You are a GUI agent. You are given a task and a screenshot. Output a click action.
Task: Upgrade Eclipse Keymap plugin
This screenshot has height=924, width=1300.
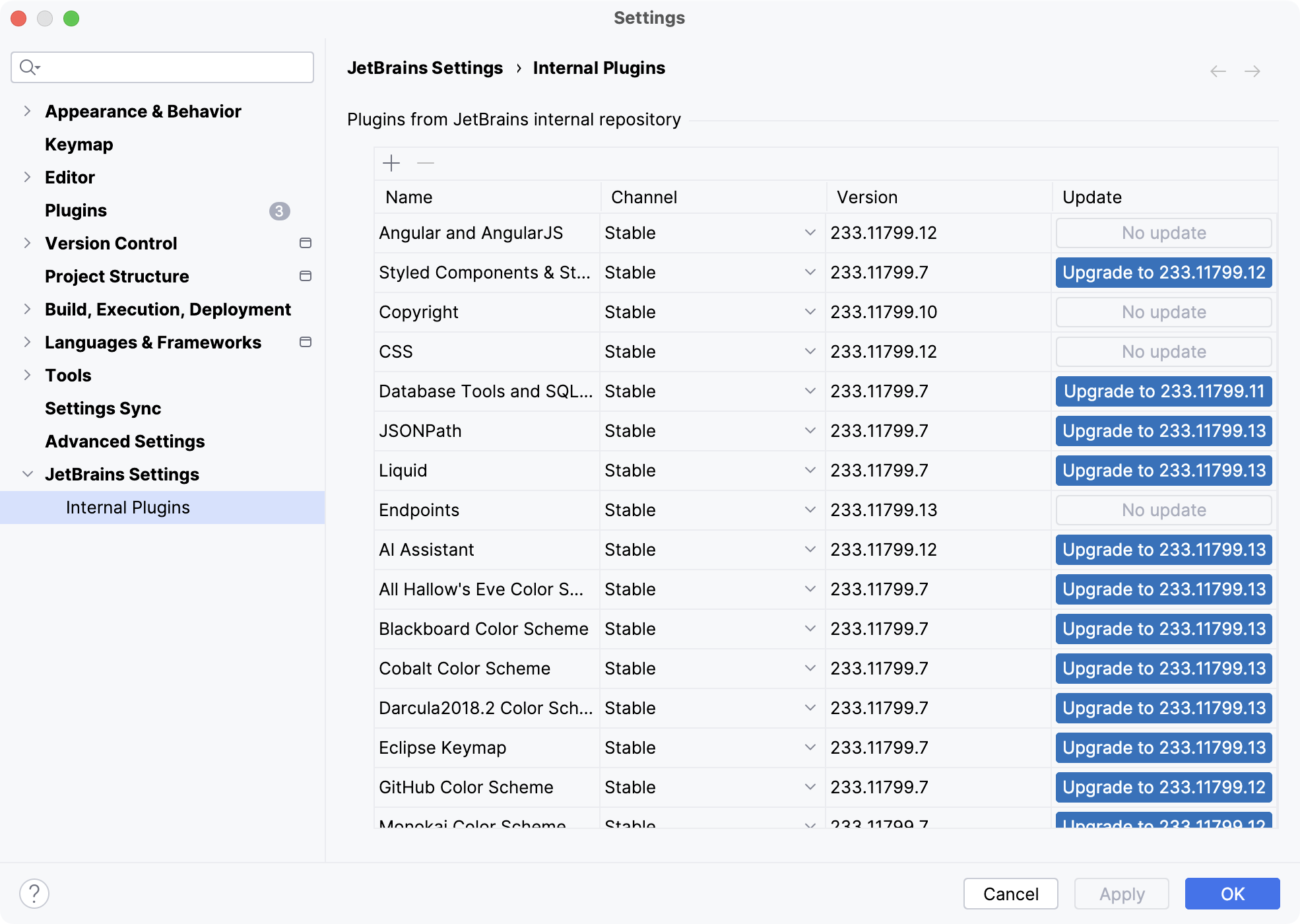tap(1164, 748)
